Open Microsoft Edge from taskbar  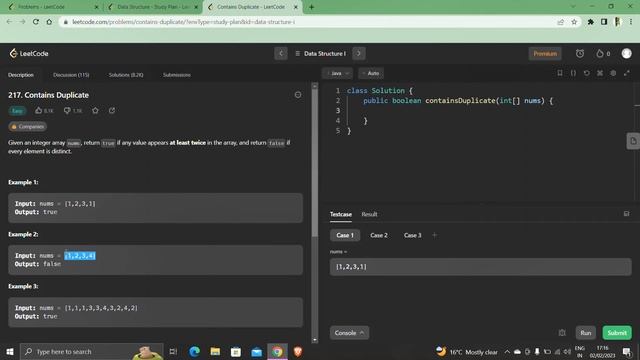(195, 351)
